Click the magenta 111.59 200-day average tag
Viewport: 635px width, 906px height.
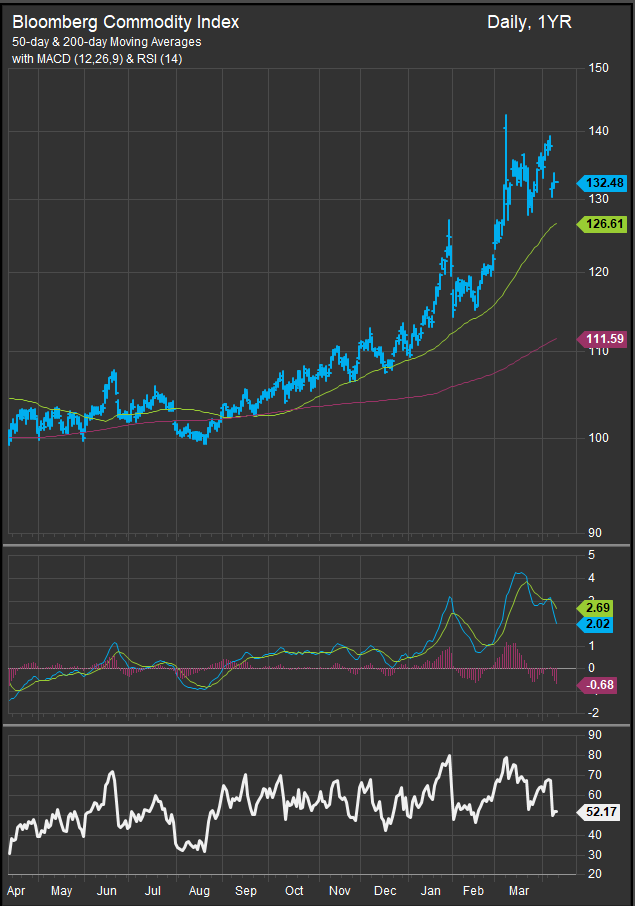pos(604,339)
